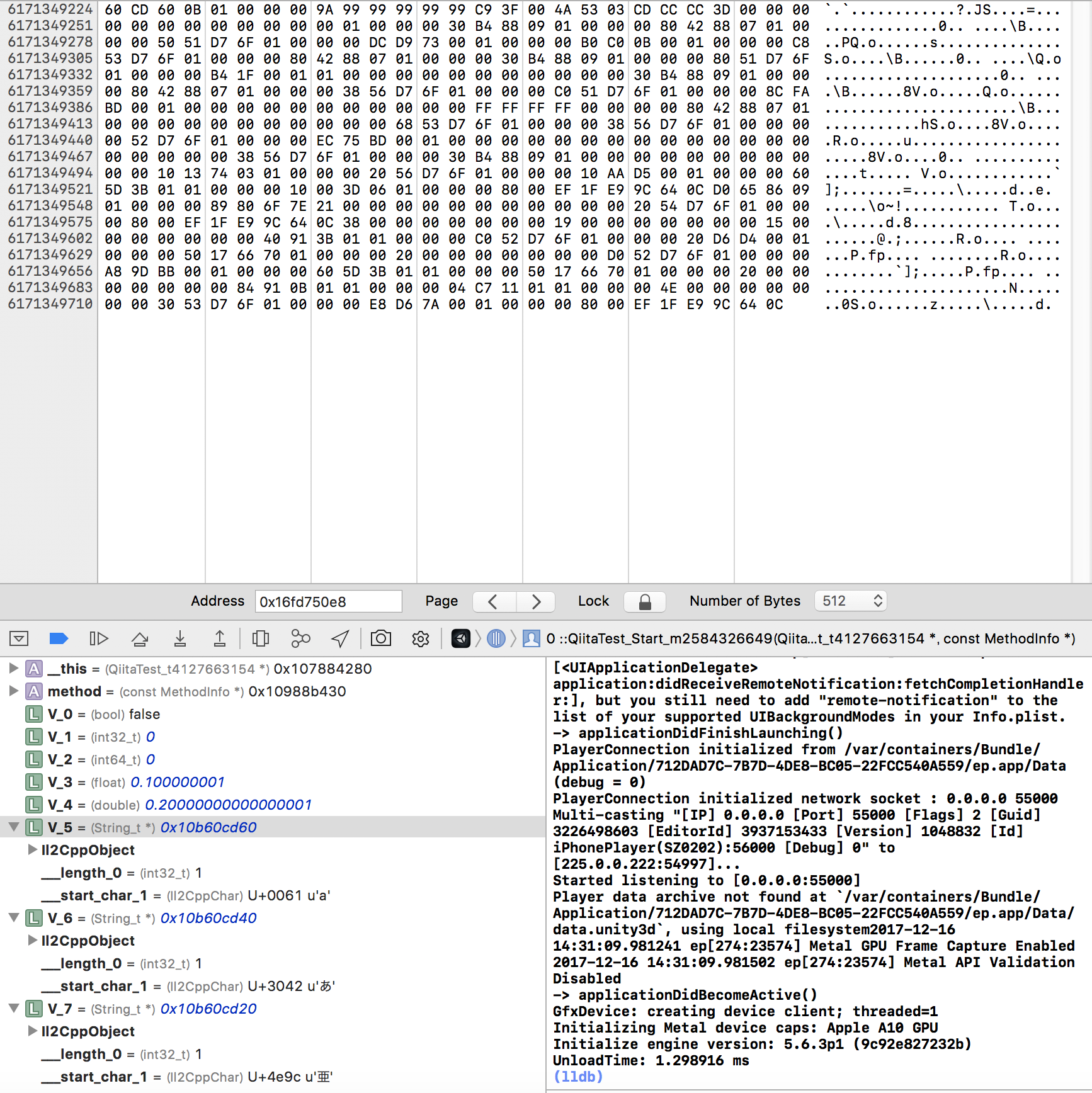Image resolution: width=1092 pixels, height=1093 pixels.
Task: Click the hide debug area icon
Action: [19, 638]
